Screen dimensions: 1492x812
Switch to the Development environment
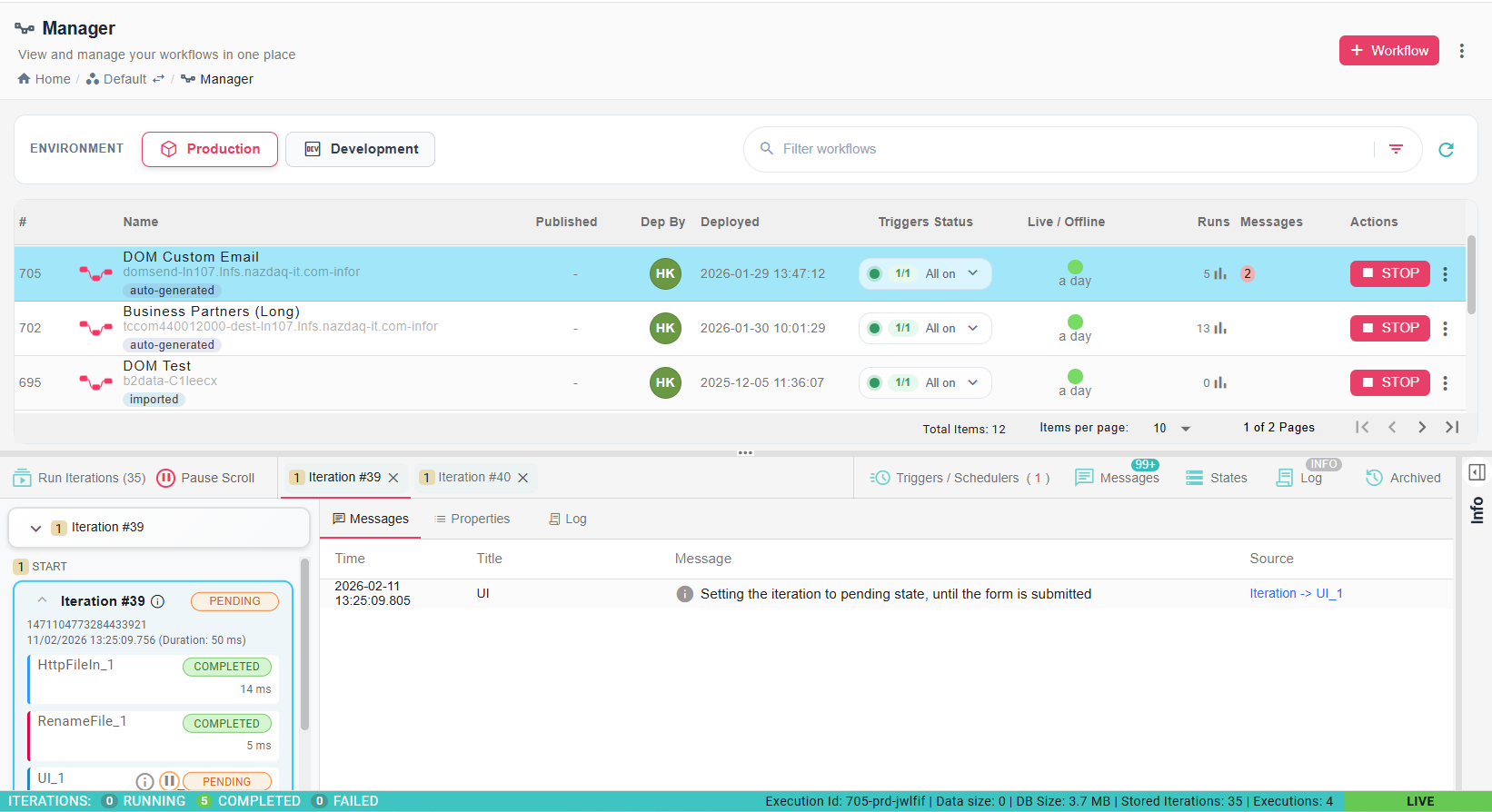click(360, 149)
